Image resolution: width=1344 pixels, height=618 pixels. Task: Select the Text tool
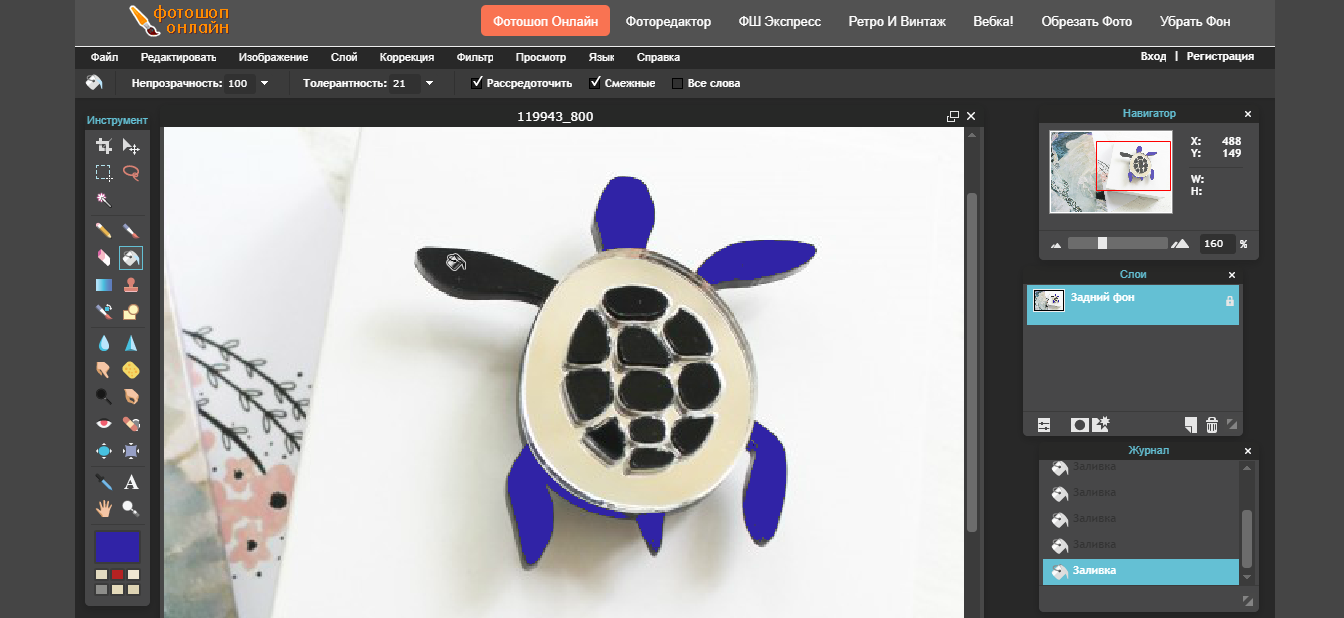pyautogui.click(x=130, y=482)
